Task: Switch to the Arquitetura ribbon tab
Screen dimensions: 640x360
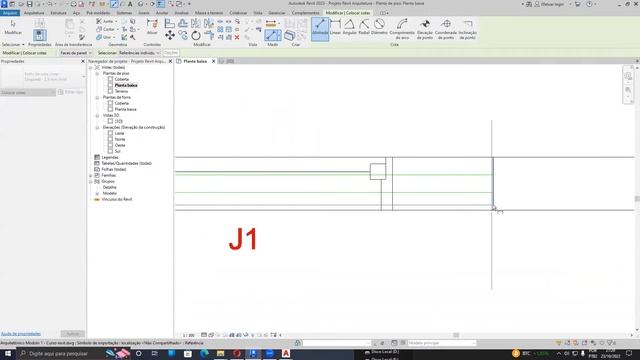Action: (x=34, y=13)
